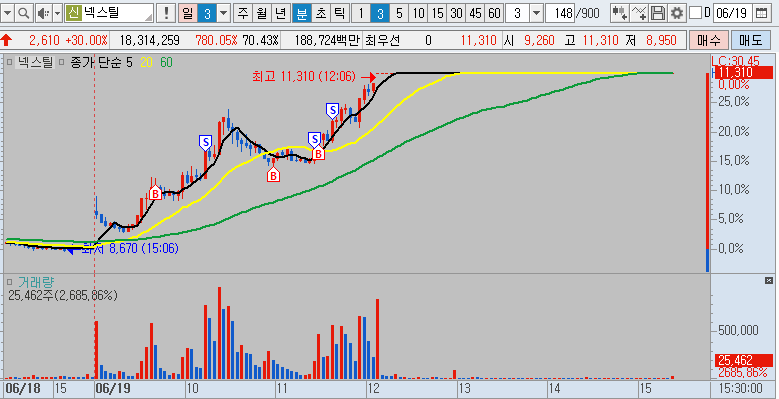Image resolution: width=779 pixels, height=399 pixels.
Task: Click the 188,724백만 trading value
Action: [x=326, y=41]
